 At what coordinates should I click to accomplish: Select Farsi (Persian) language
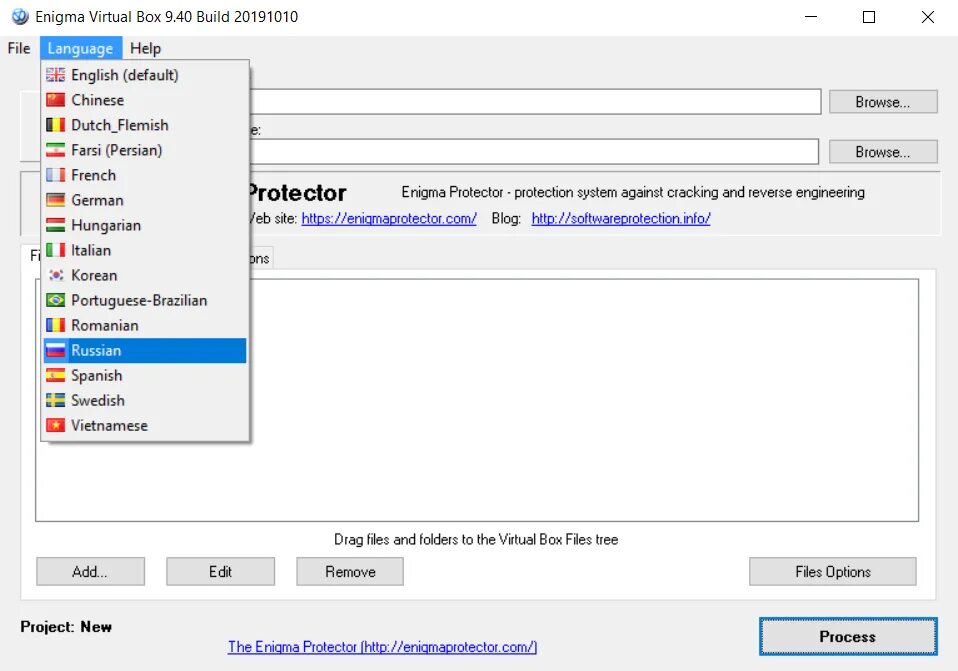[145, 150]
